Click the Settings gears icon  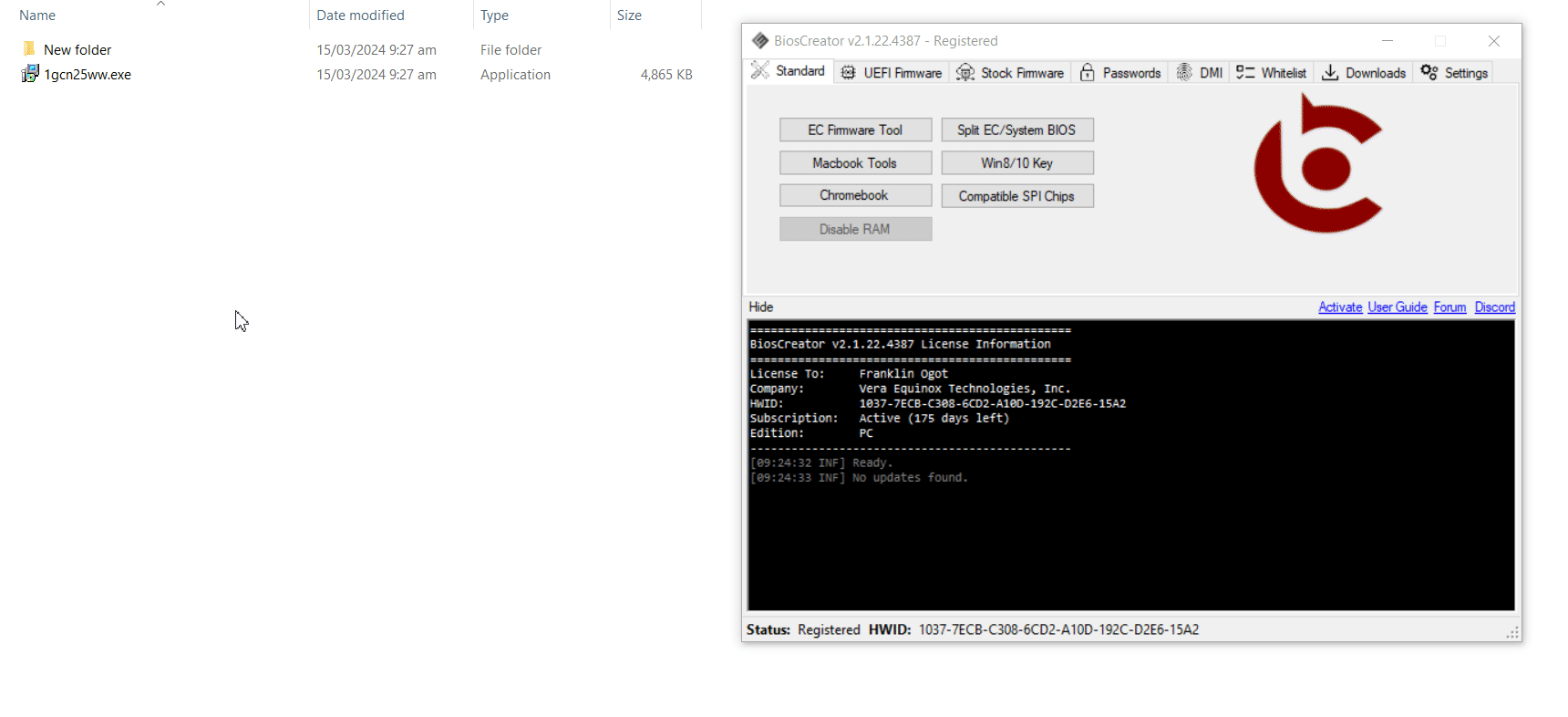click(1429, 72)
